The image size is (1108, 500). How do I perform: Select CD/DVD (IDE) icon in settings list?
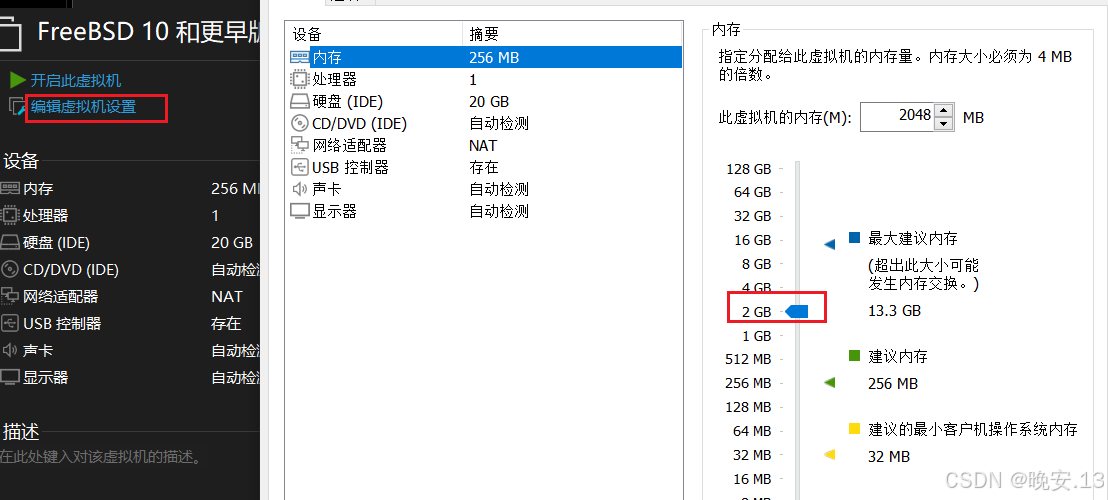tap(300, 124)
